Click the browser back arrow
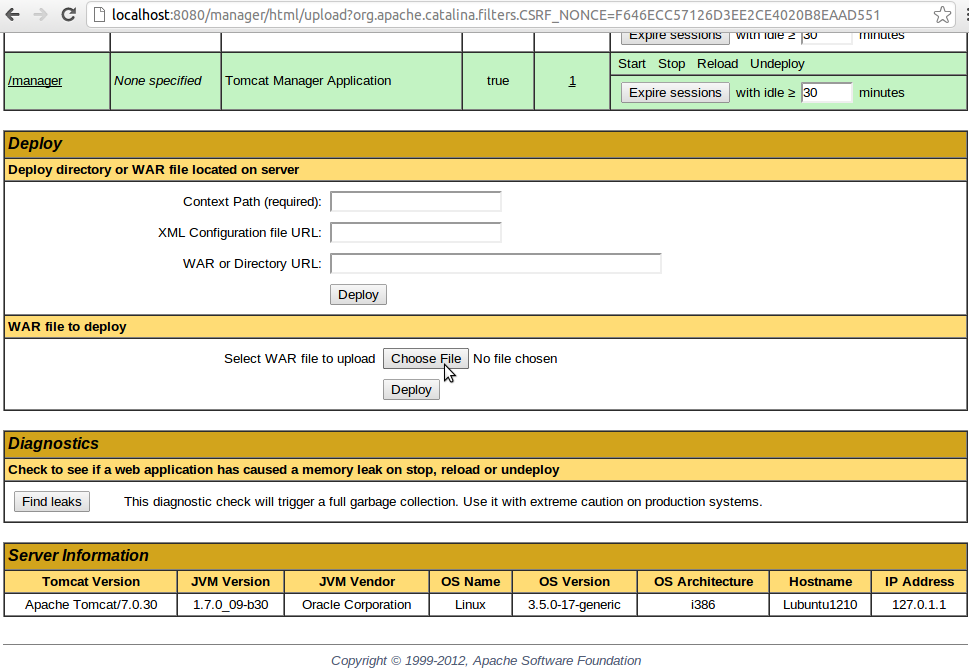 click(x=14, y=15)
